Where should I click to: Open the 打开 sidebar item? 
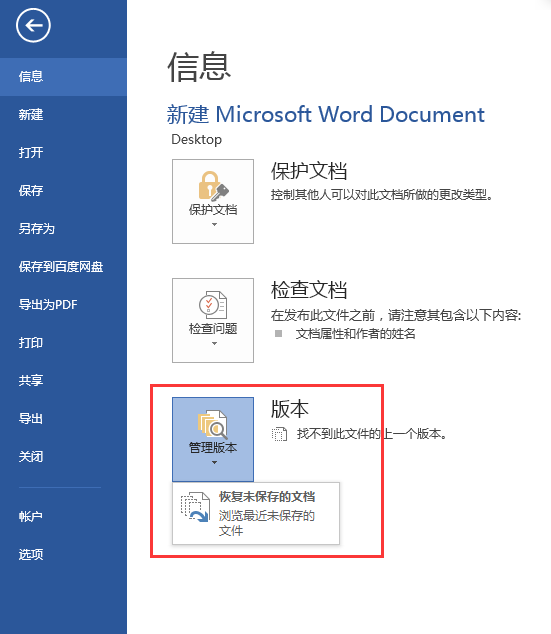[x=63, y=152]
